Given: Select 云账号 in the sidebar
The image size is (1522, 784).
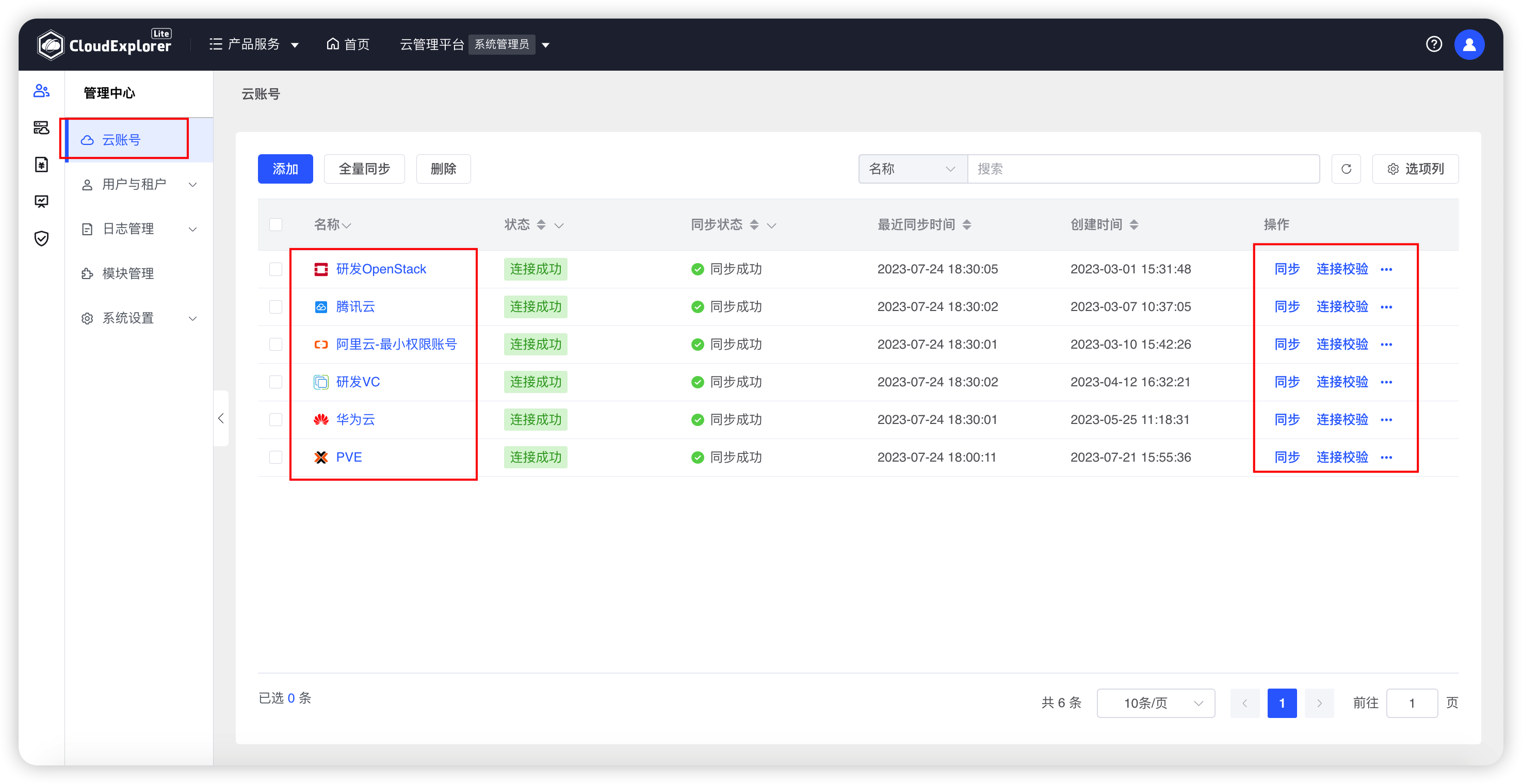Looking at the screenshot, I should [x=139, y=139].
